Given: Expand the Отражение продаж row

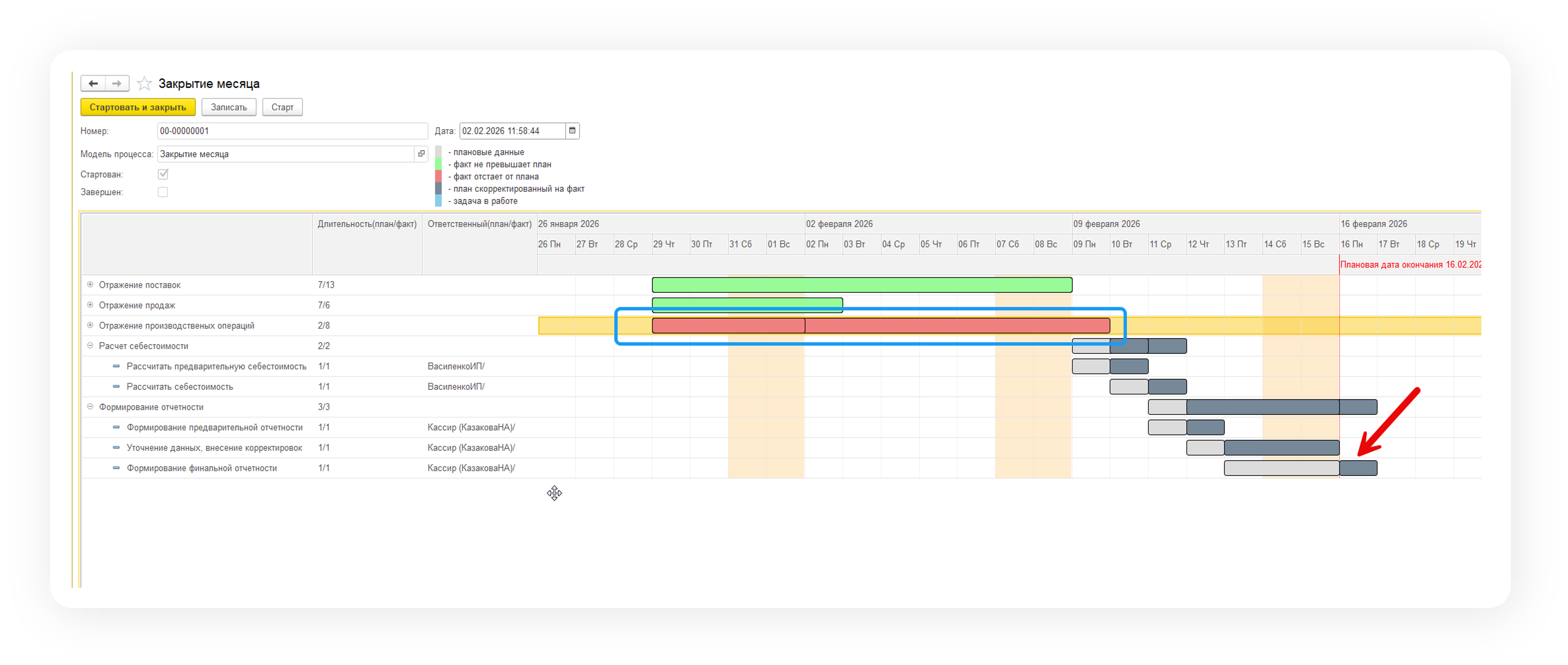Looking at the screenshot, I should [90, 305].
